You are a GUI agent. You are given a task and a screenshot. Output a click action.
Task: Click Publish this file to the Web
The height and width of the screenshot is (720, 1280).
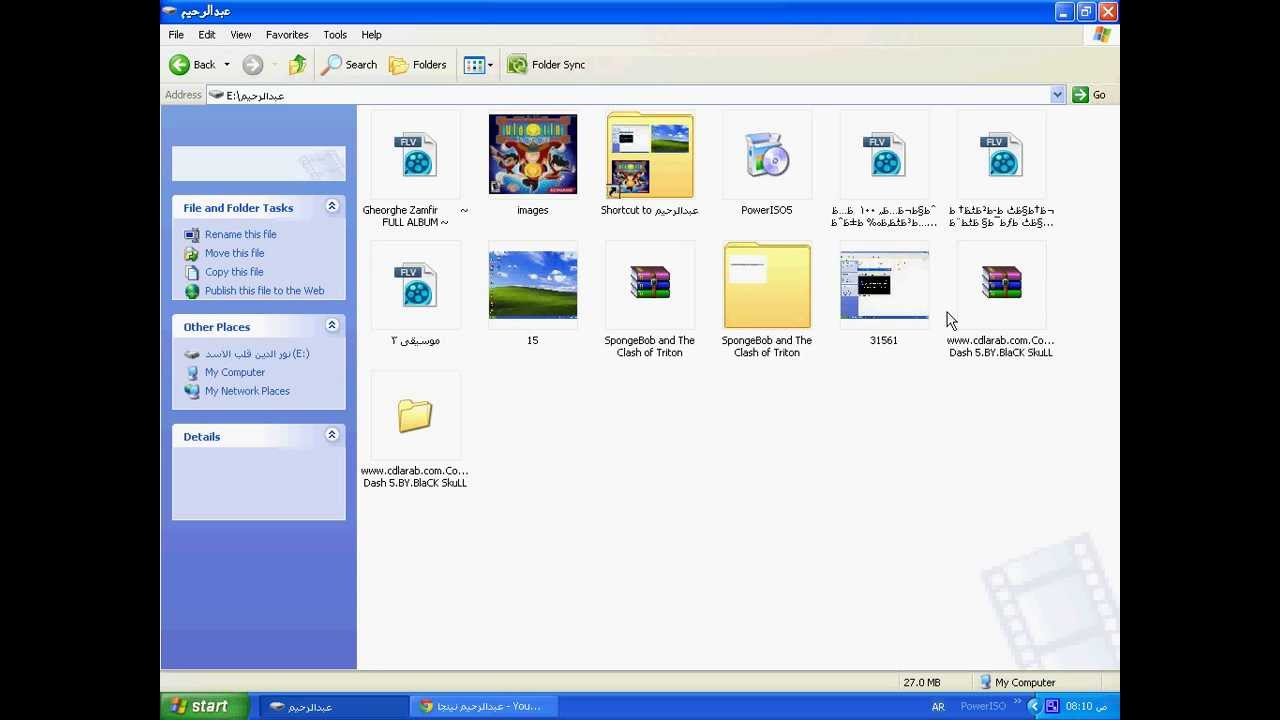coord(264,291)
